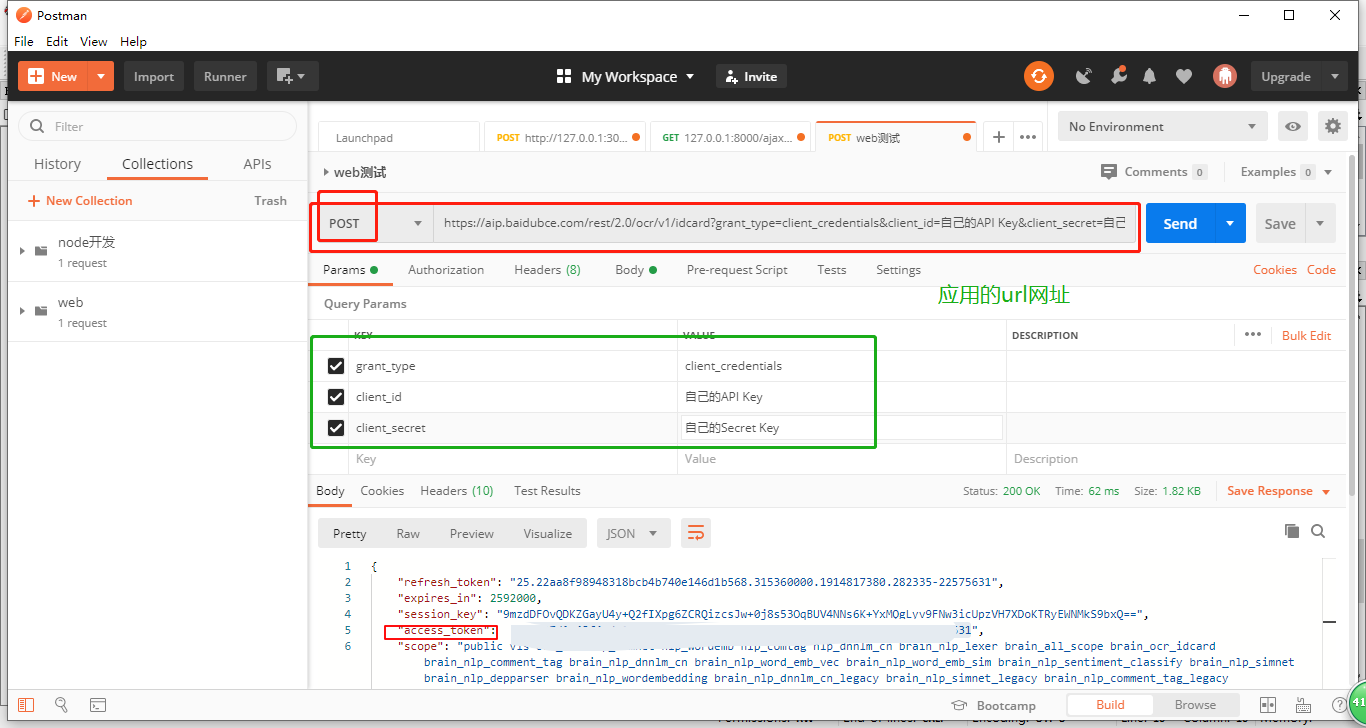The width and height of the screenshot is (1366, 728).
Task: Open the Upgrade dropdown arrow
Action: [x=1335, y=76]
